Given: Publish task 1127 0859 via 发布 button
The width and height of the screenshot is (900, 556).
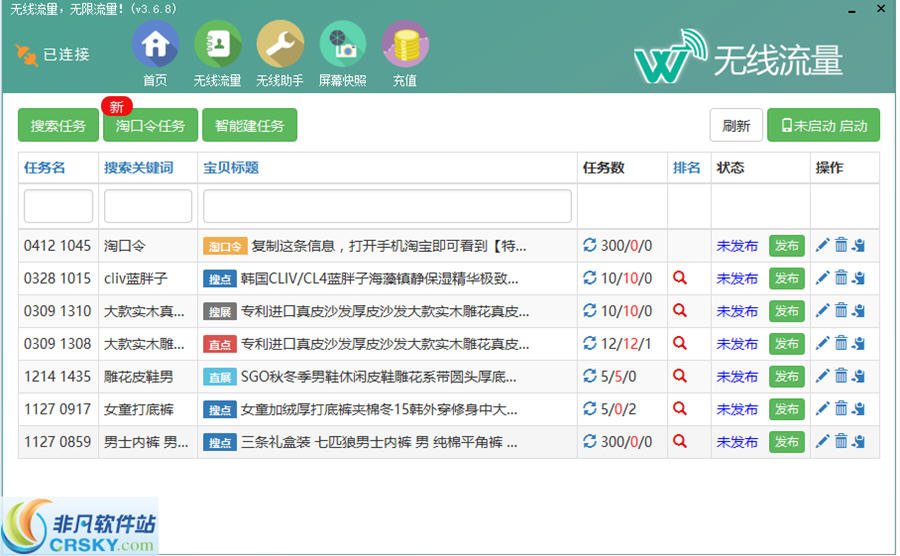Looking at the screenshot, I should pos(787,442).
